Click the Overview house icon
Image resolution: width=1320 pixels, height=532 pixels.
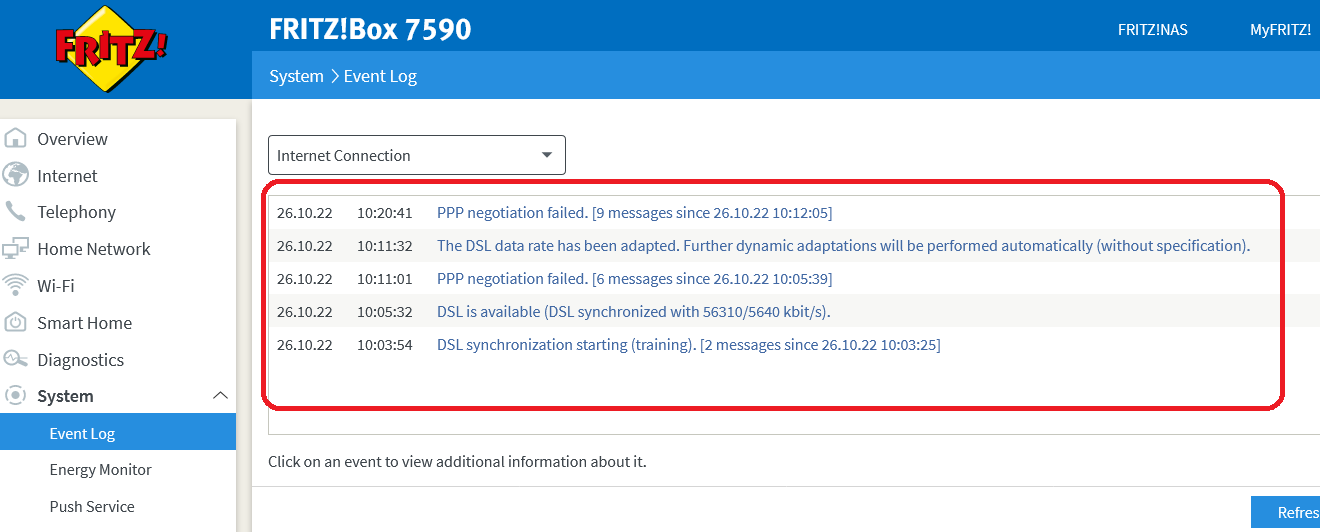pos(16,139)
